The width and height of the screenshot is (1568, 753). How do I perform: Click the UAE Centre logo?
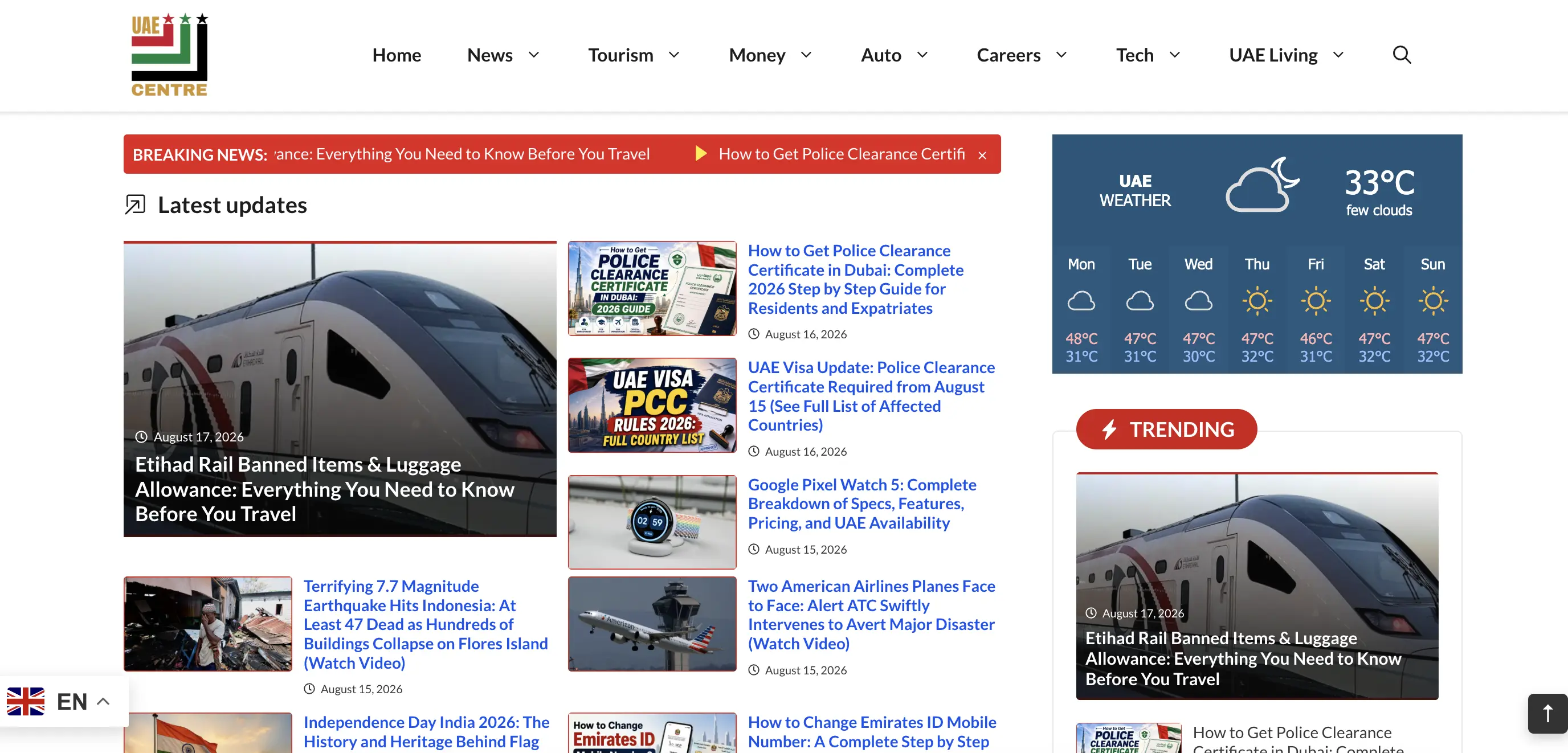169,55
